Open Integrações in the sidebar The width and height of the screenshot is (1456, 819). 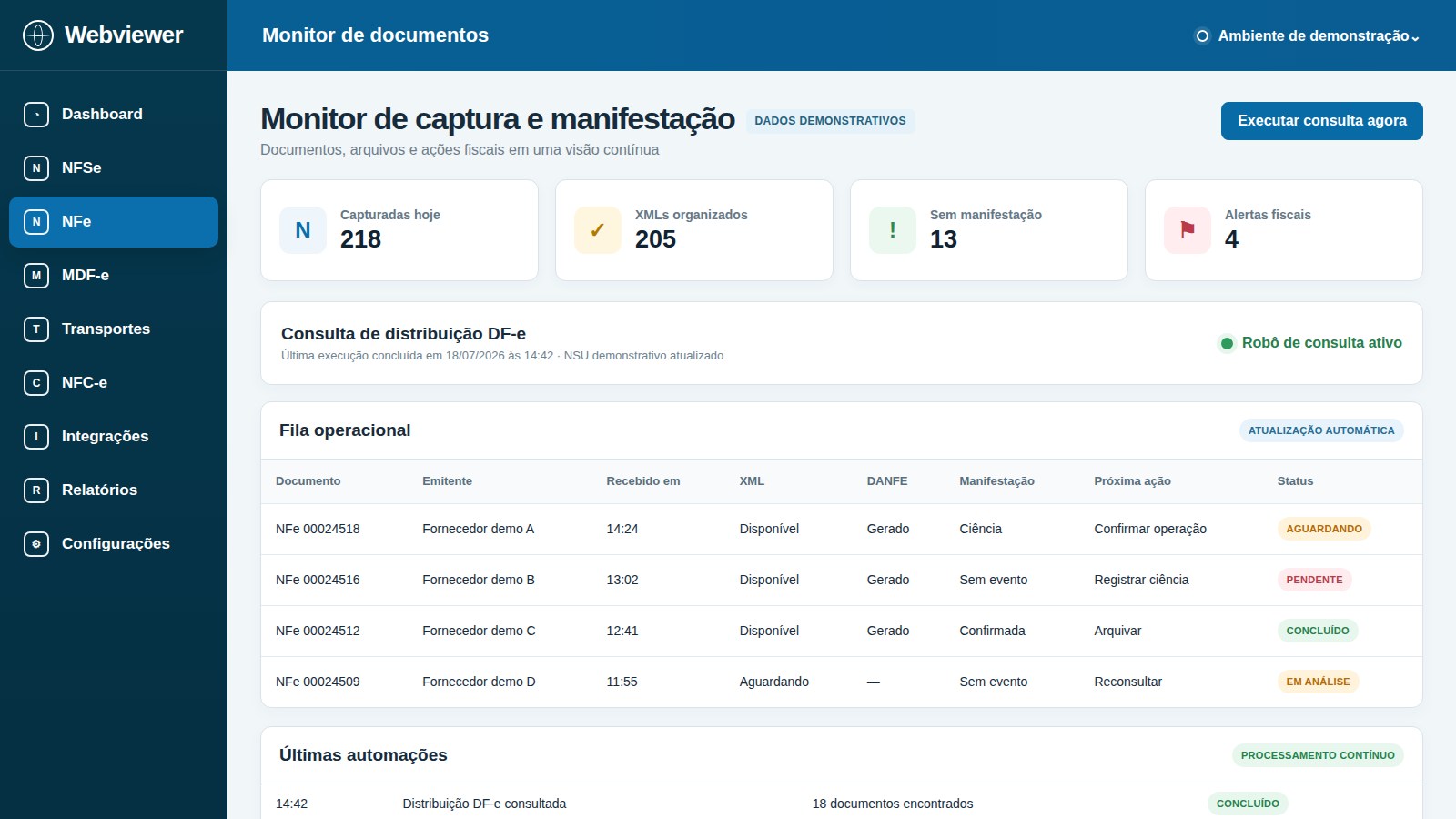pos(114,437)
